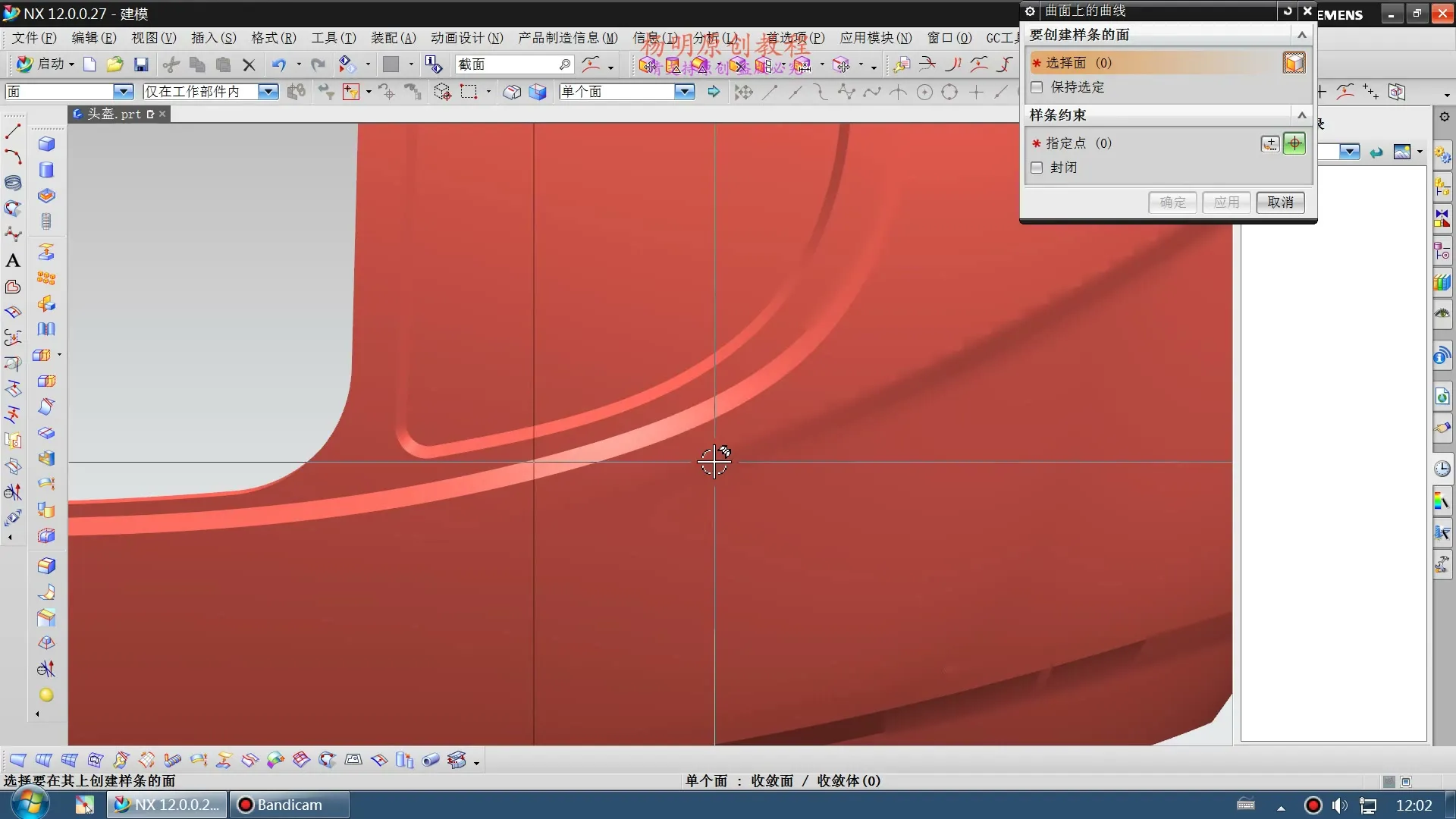Screen dimensions: 1456x819
Task: Open the 单个面 face rule dropdown
Action: (x=684, y=92)
